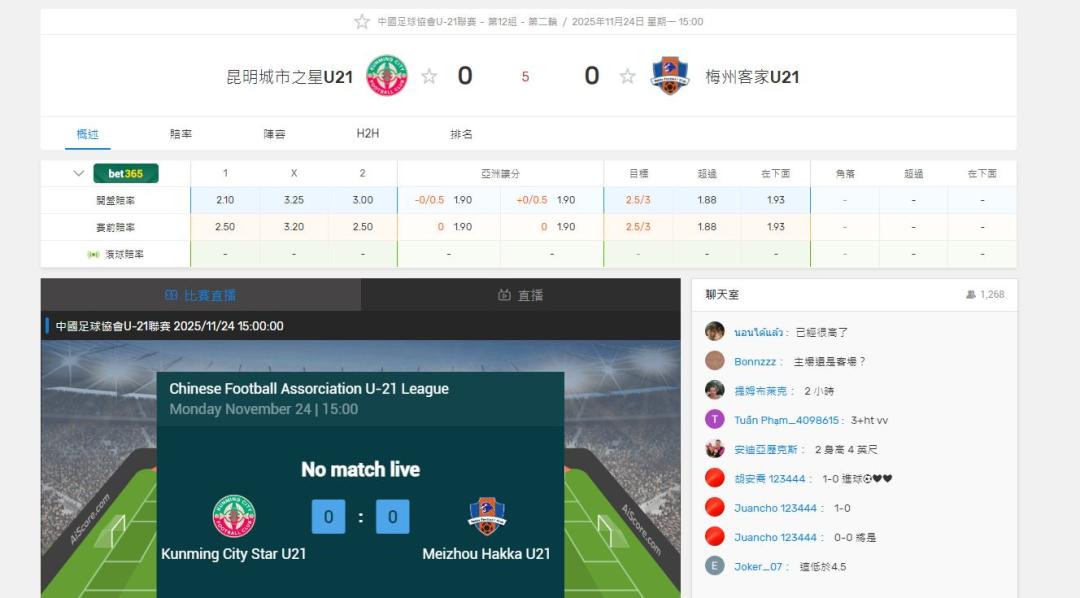Image resolution: width=1080 pixels, height=598 pixels.
Task: Switch to the 賠率 tab
Action: 180,134
